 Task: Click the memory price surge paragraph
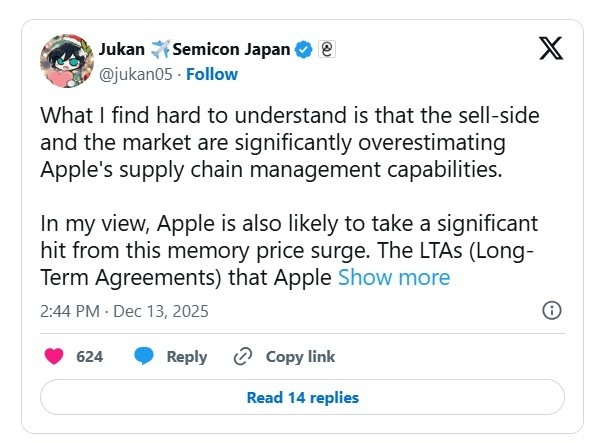[x=280, y=250]
